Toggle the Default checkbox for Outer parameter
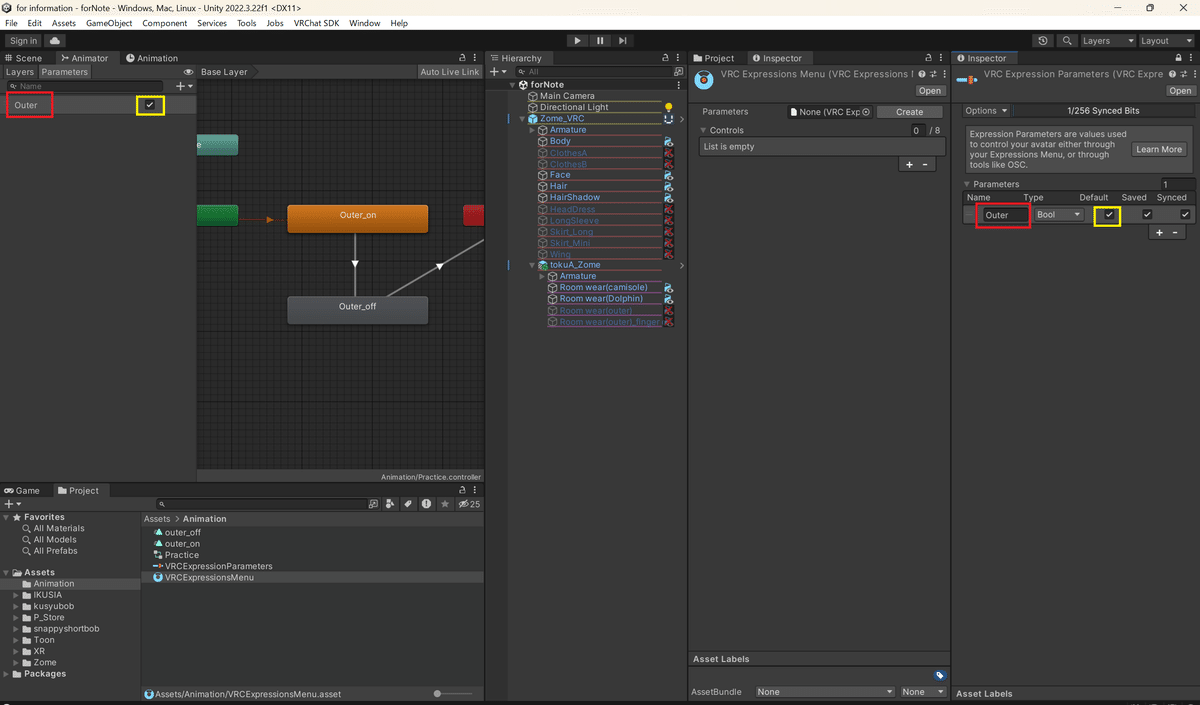 (1107, 214)
